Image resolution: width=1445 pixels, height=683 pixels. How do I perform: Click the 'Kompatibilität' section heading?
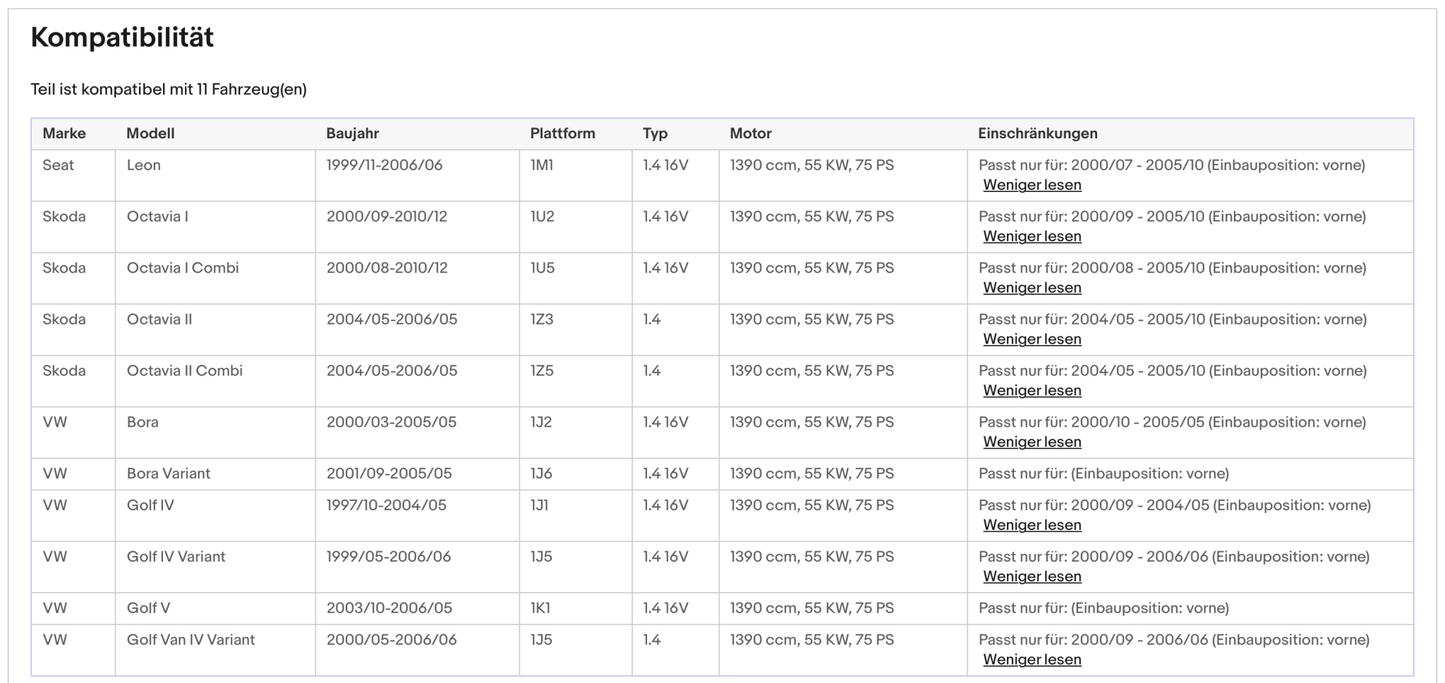click(122, 38)
